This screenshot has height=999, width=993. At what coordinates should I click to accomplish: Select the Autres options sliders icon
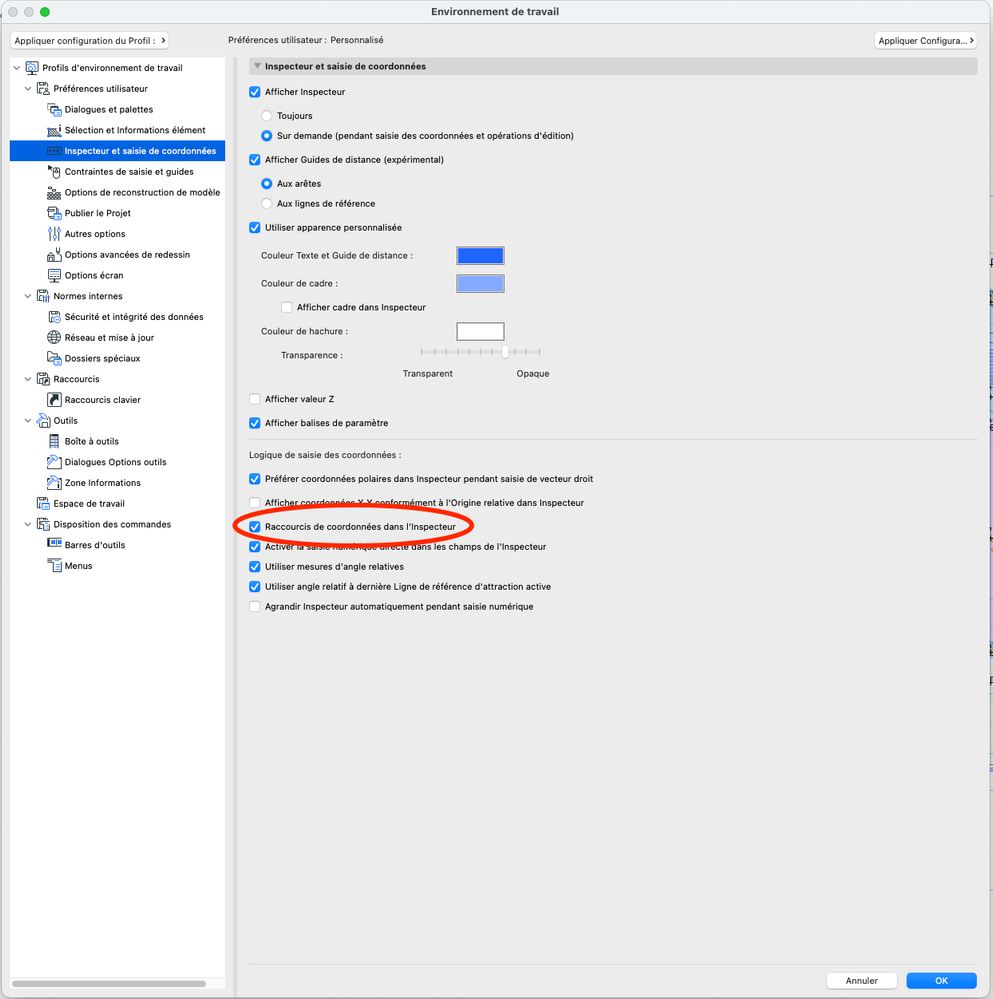click(x=54, y=234)
